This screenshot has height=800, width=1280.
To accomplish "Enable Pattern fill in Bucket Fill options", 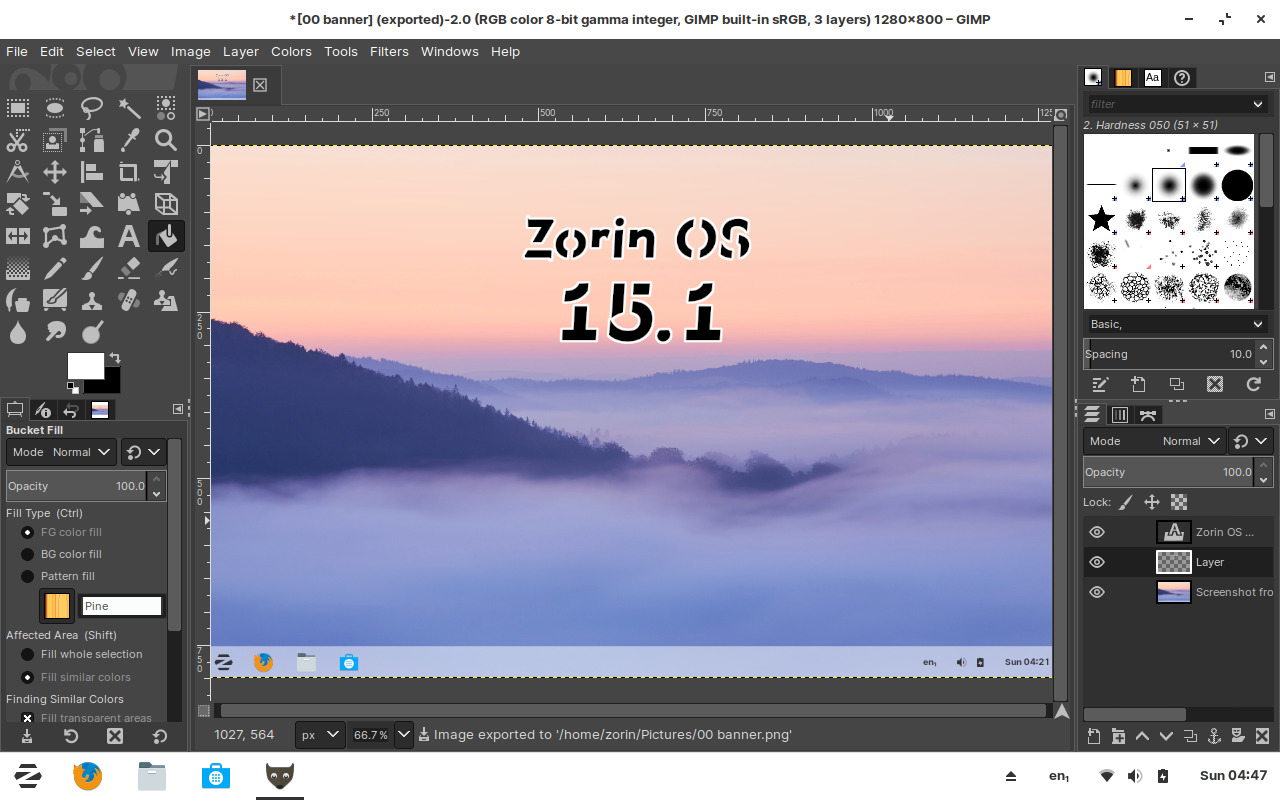I will point(27,575).
